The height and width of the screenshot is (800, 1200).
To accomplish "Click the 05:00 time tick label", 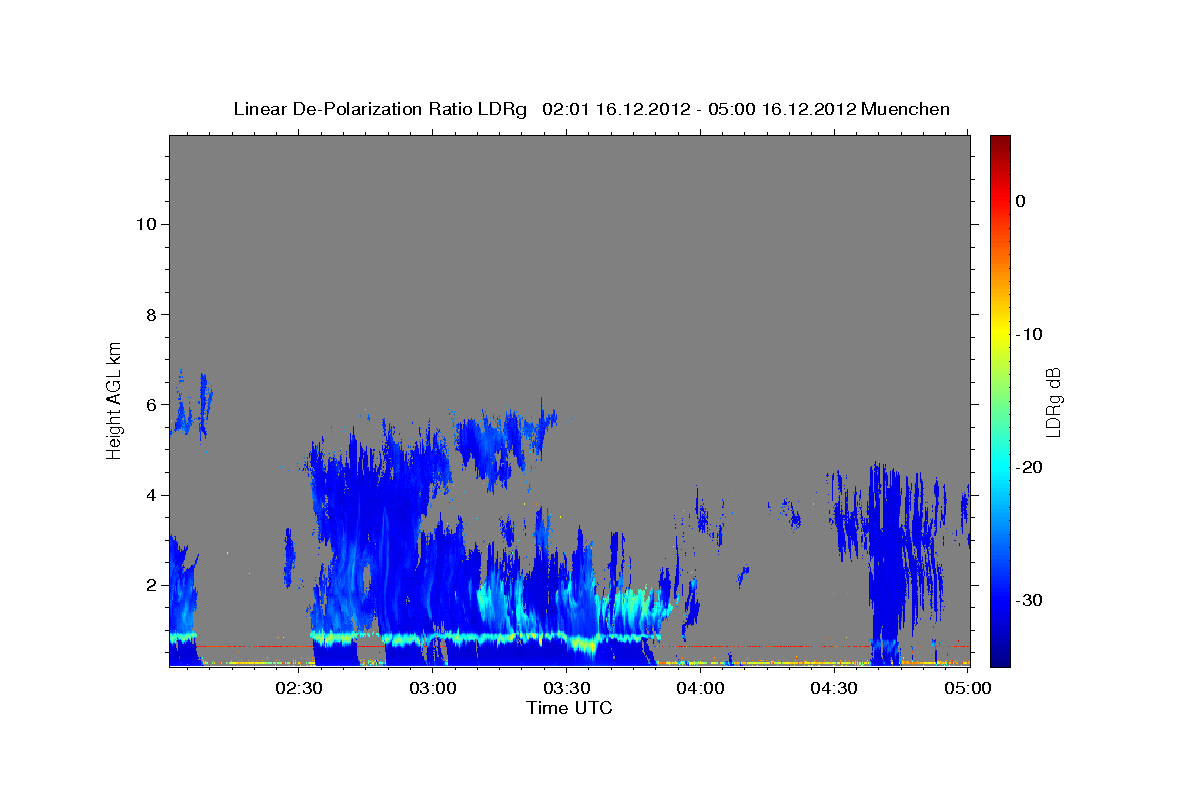I will pyautogui.click(x=967, y=688).
